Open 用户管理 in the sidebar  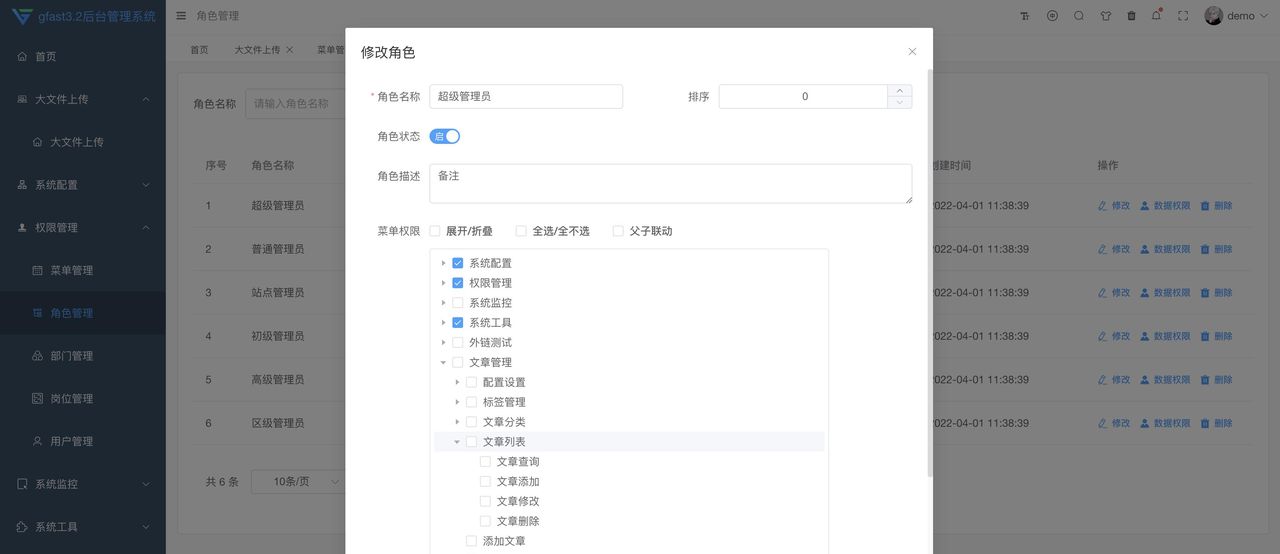tap(83, 441)
